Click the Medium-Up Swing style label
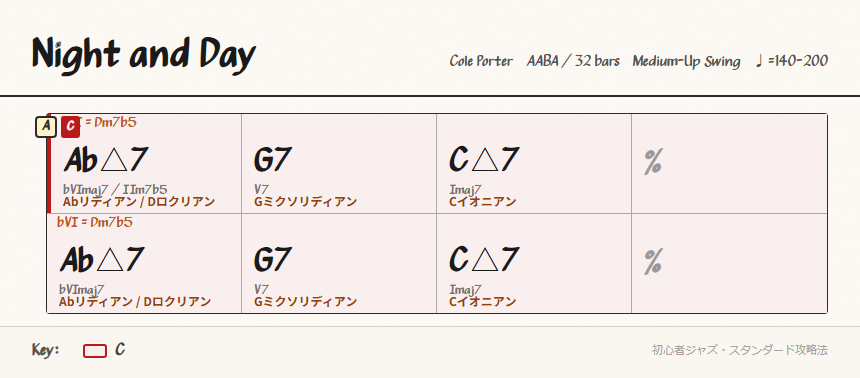 pyautogui.click(x=686, y=61)
